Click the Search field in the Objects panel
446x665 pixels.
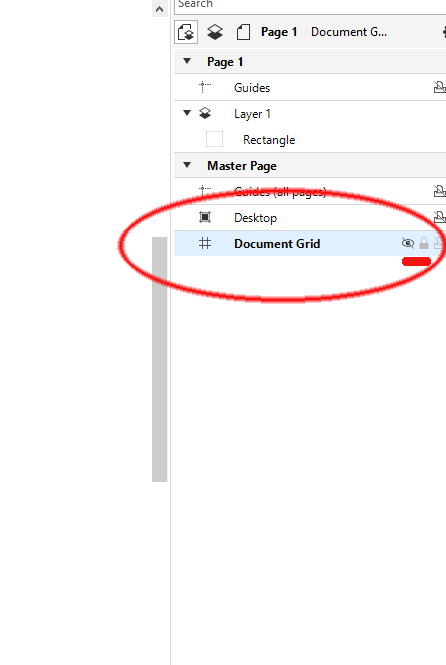[x=310, y=6]
